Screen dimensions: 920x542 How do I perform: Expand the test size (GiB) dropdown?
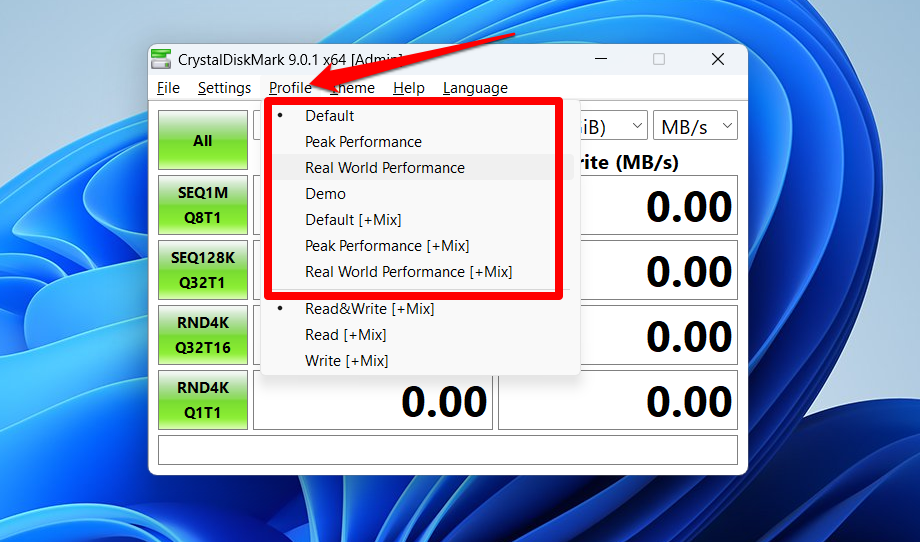coord(610,127)
